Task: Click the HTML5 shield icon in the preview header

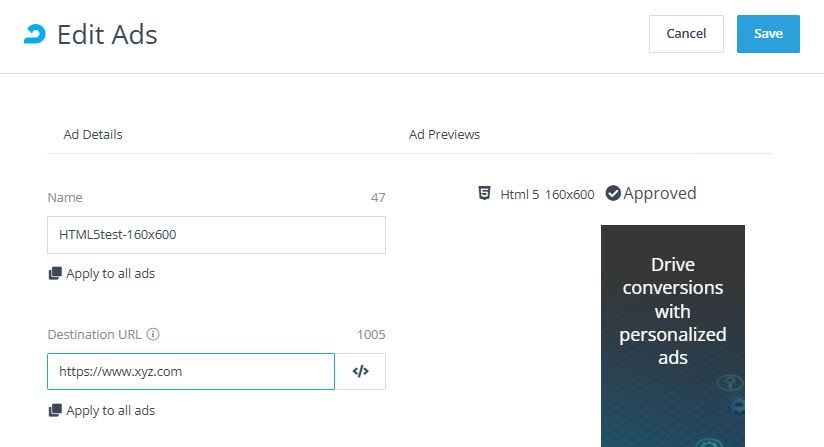Action: (x=484, y=193)
